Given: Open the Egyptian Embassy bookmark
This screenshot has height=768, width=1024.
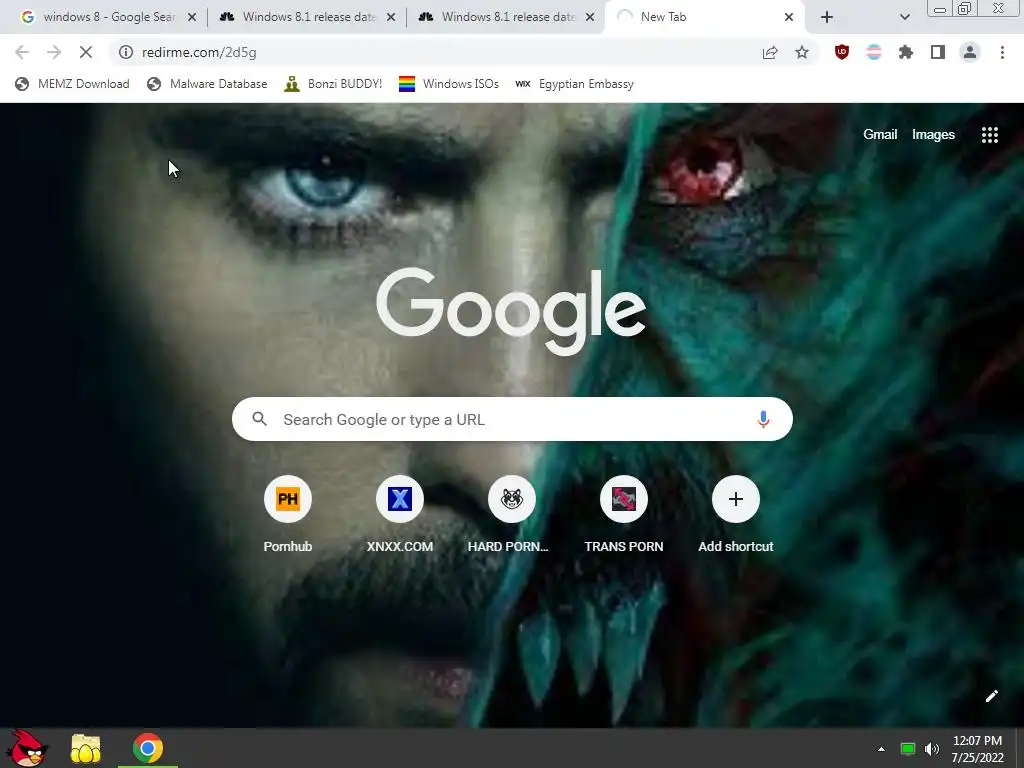Looking at the screenshot, I should coord(574,84).
